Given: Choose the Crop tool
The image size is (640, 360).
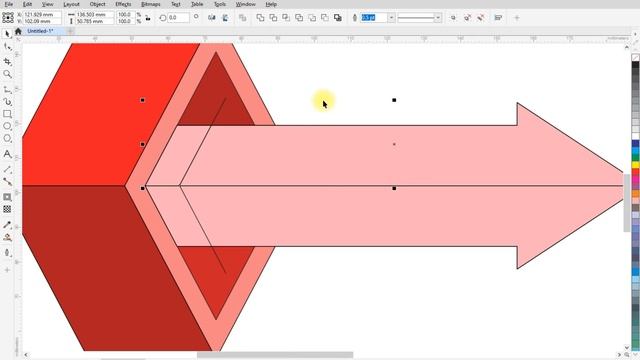Looking at the screenshot, I should pyautogui.click(x=7, y=62).
